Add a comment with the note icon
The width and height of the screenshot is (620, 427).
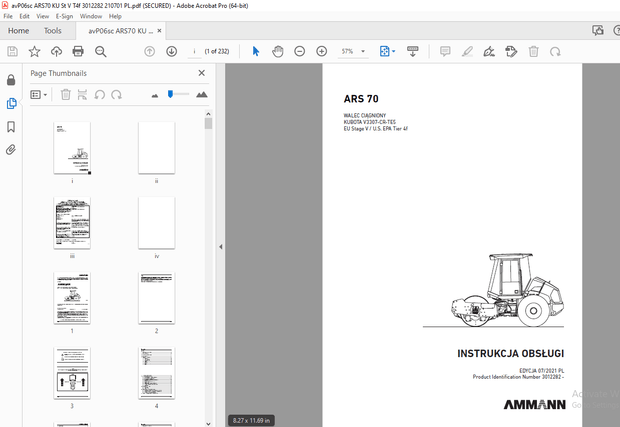(x=445, y=51)
